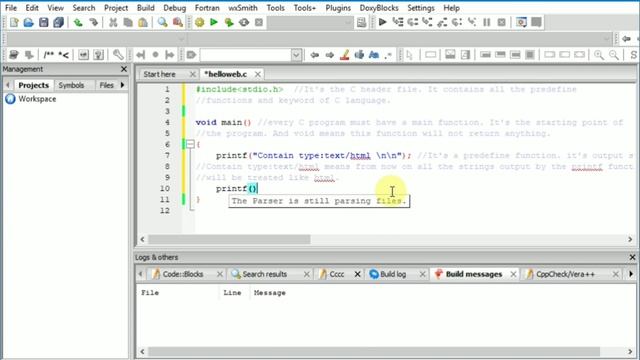Show more Management tabs with right arrow
The width and height of the screenshot is (640, 360).
122,85
